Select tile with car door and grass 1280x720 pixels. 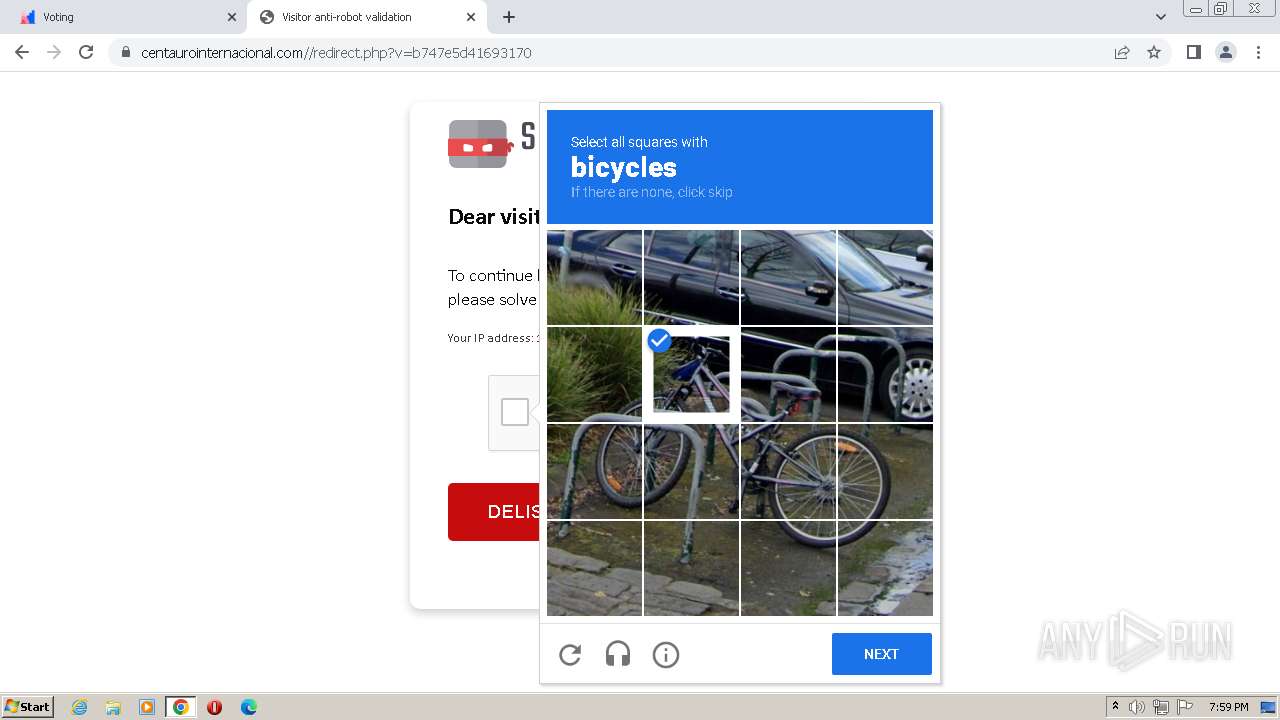point(594,277)
